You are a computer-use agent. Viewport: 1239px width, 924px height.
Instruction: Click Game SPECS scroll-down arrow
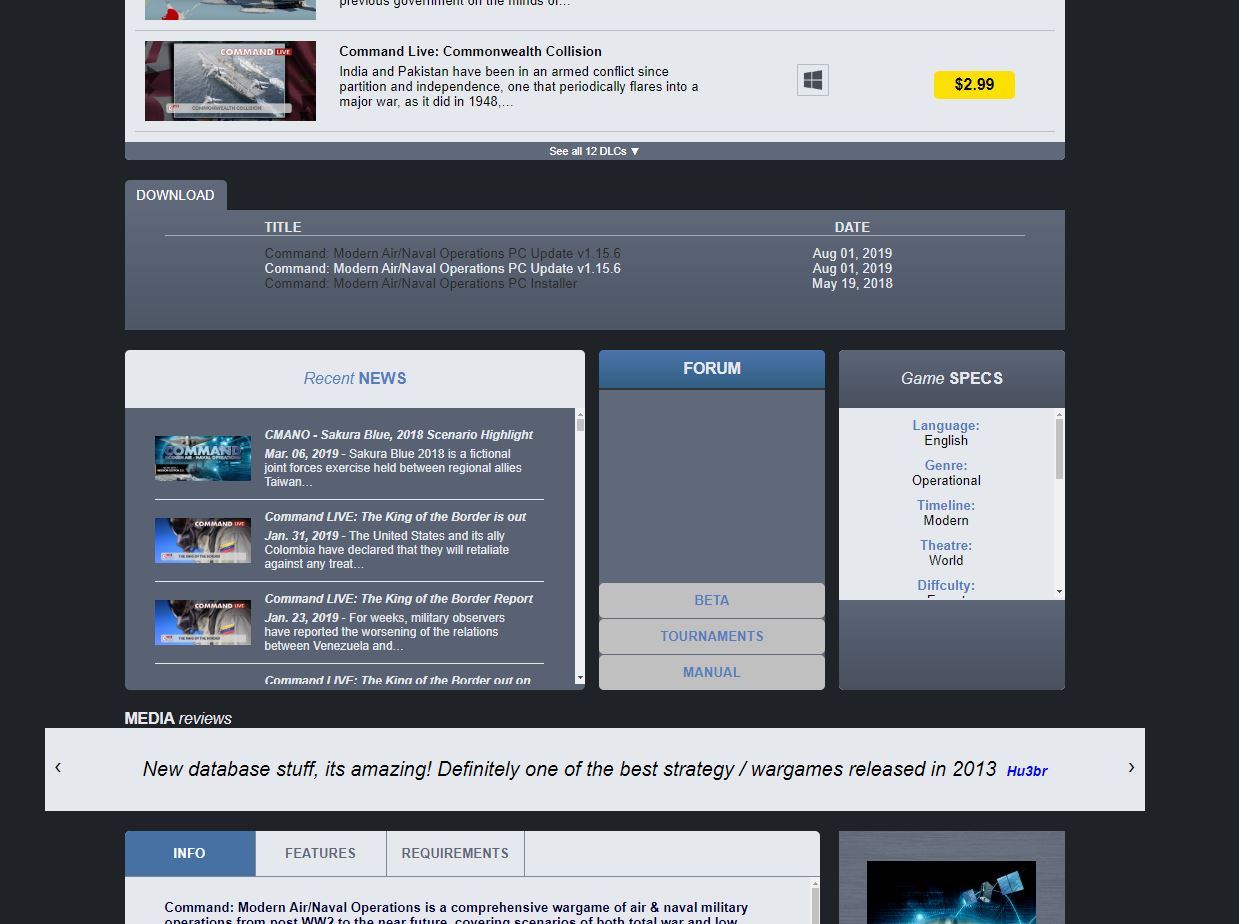coord(1060,592)
